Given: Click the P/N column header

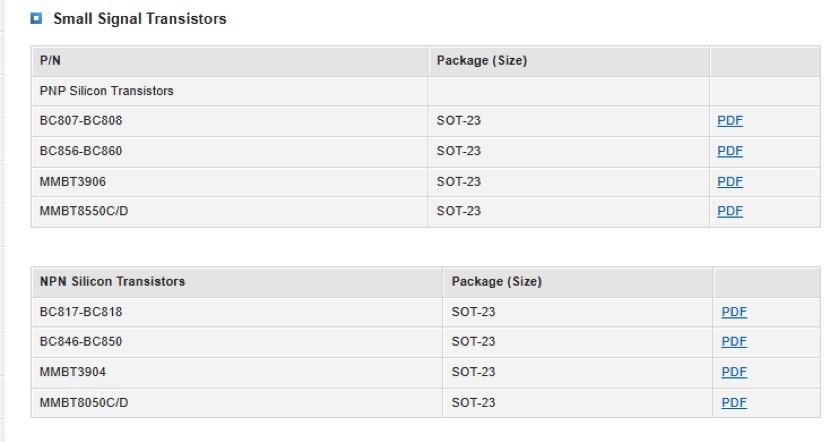Looking at the screenshot, I should 49,61.
